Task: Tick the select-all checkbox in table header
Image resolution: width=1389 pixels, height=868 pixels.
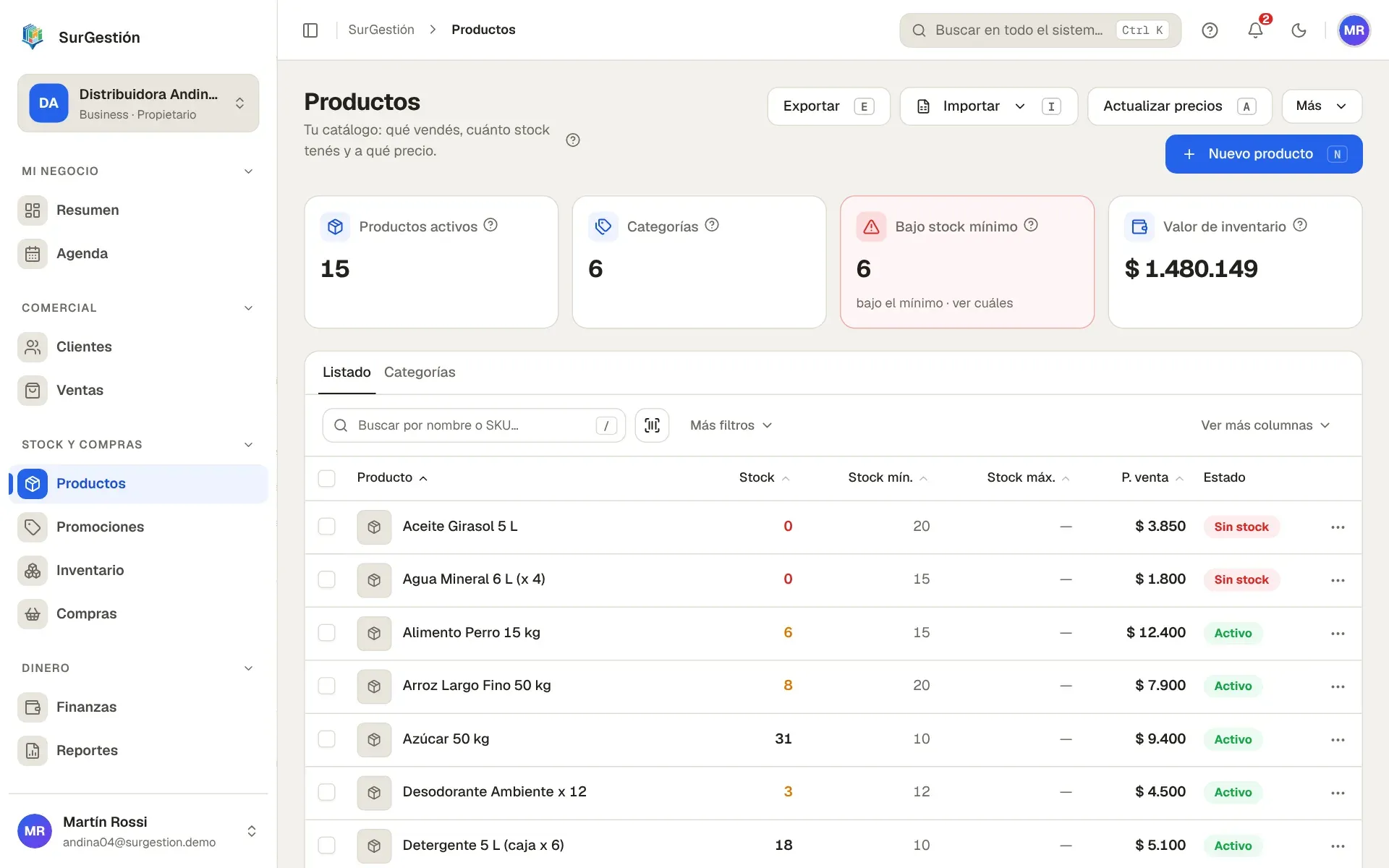Action: (327, 478)
